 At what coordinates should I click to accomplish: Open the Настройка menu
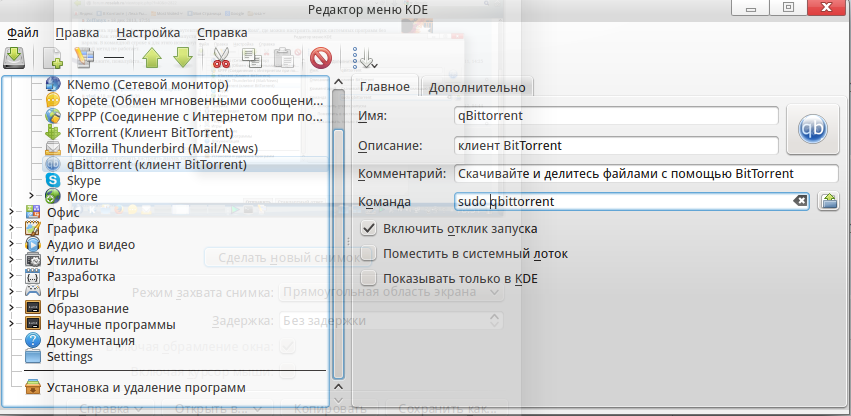148,33
